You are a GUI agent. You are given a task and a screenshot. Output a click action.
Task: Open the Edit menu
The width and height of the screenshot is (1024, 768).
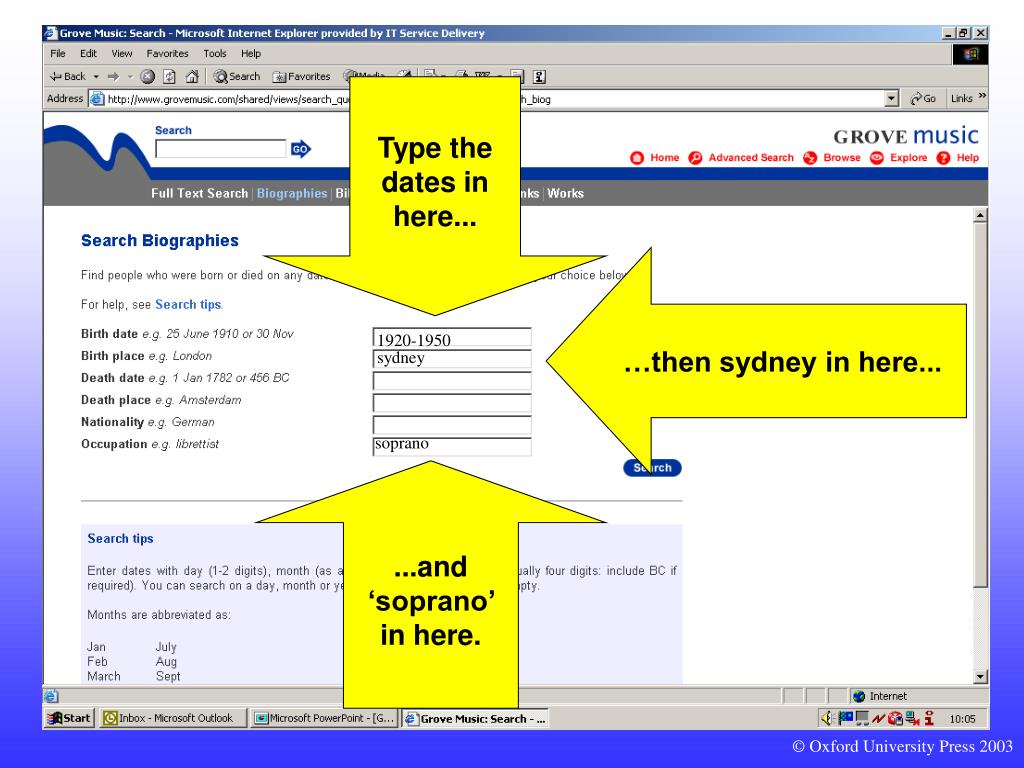(88, 54)
